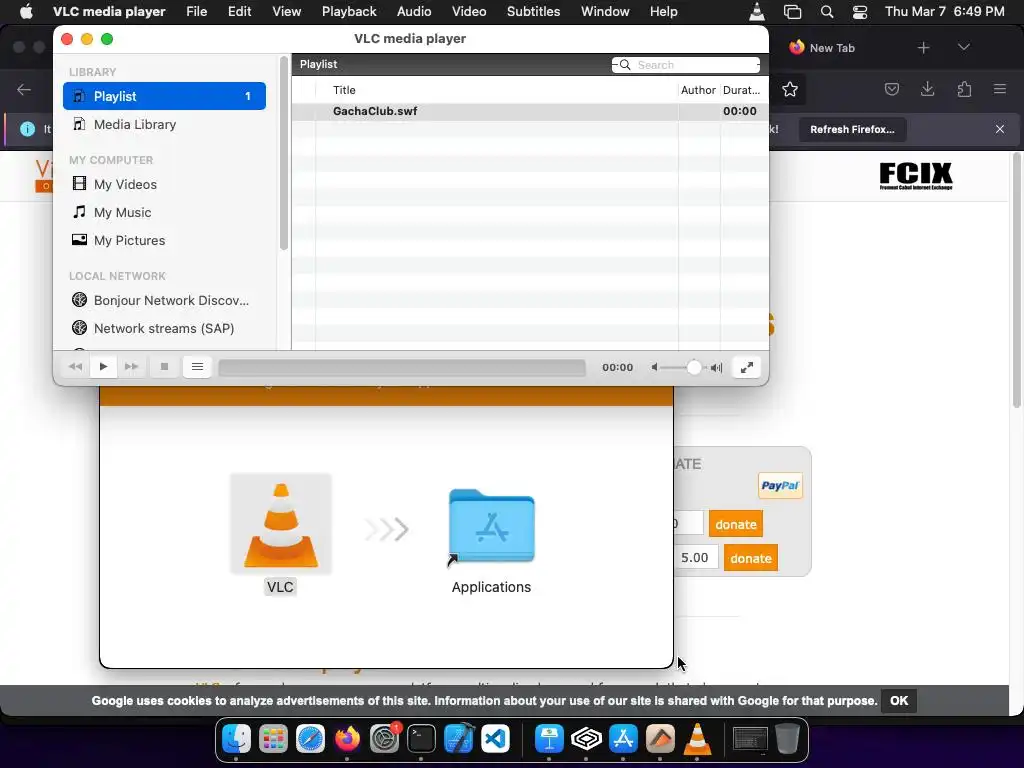Viewport: 1024px width, 768px height.
Task: Click the VLC sidebar scrollbar
Action: pyautogui.click(x=283, y=153)
